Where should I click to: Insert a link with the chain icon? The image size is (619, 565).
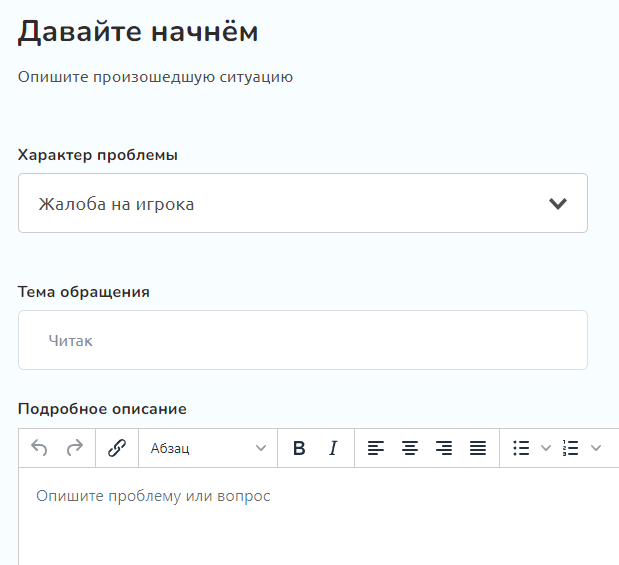point(117,448)
